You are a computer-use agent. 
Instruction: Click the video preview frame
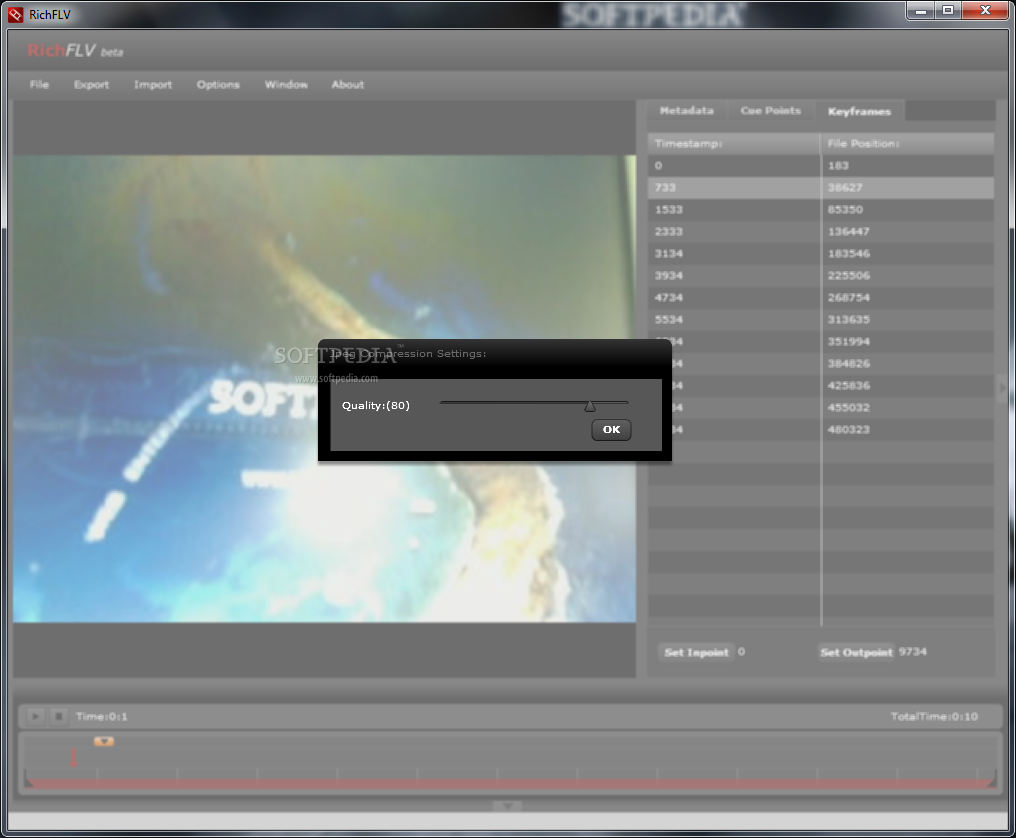pyautogui.click(x=324, y=388)
